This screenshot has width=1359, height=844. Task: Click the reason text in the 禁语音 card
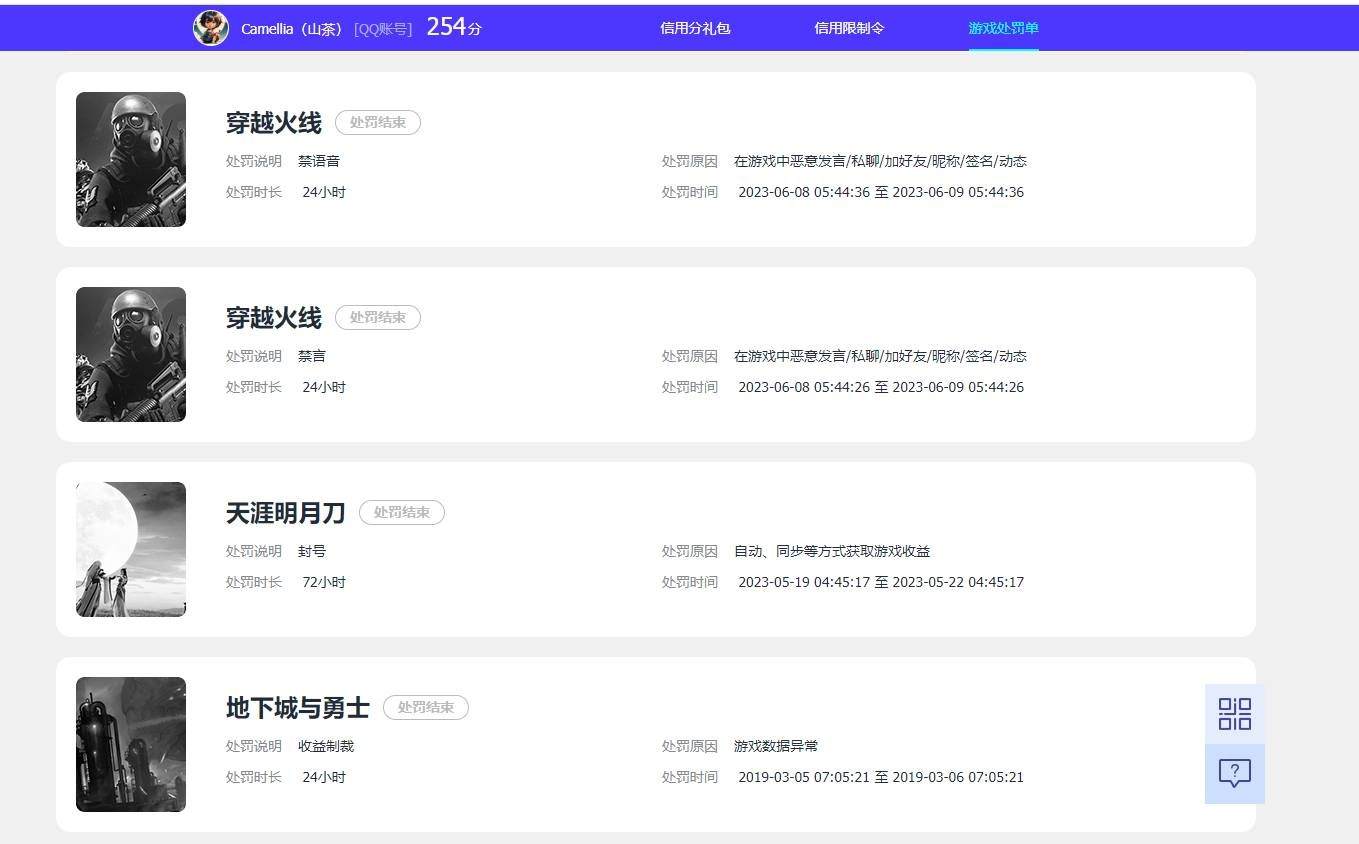[880, 161]
